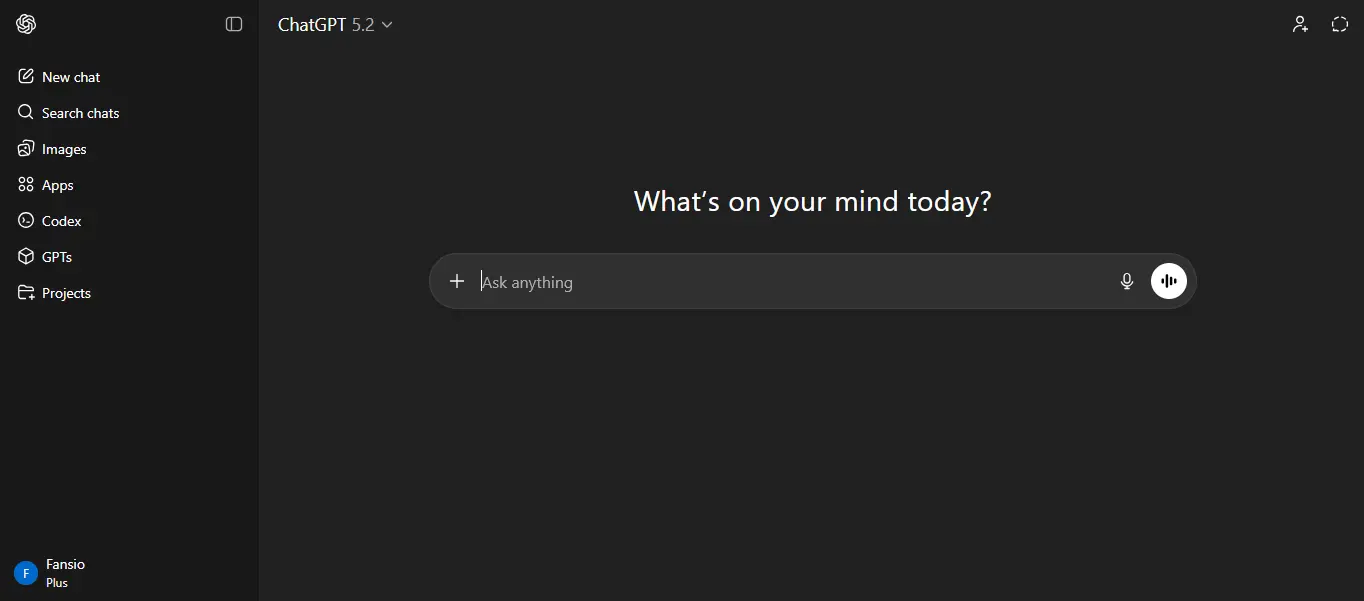Viewport: 1364px width, 601px height.
Task: Click the add people icon
Action: pyautogui.click(x=1300, y=24)
